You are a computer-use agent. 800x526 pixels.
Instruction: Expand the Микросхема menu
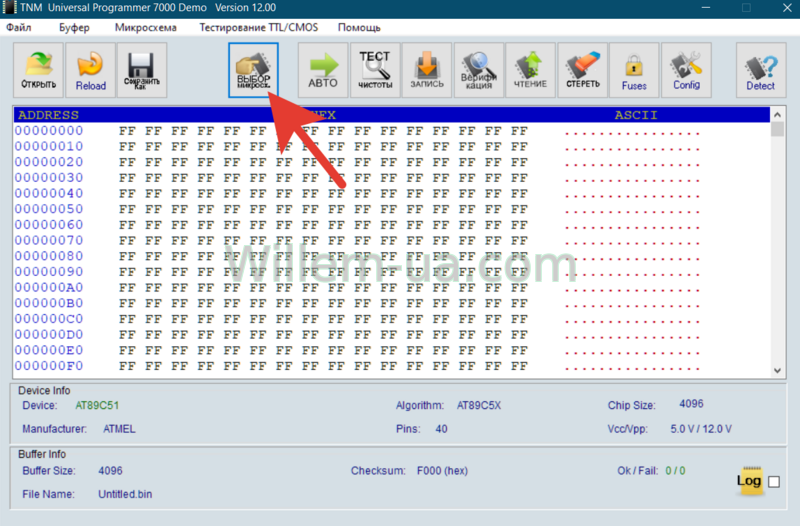pos(146,28)
